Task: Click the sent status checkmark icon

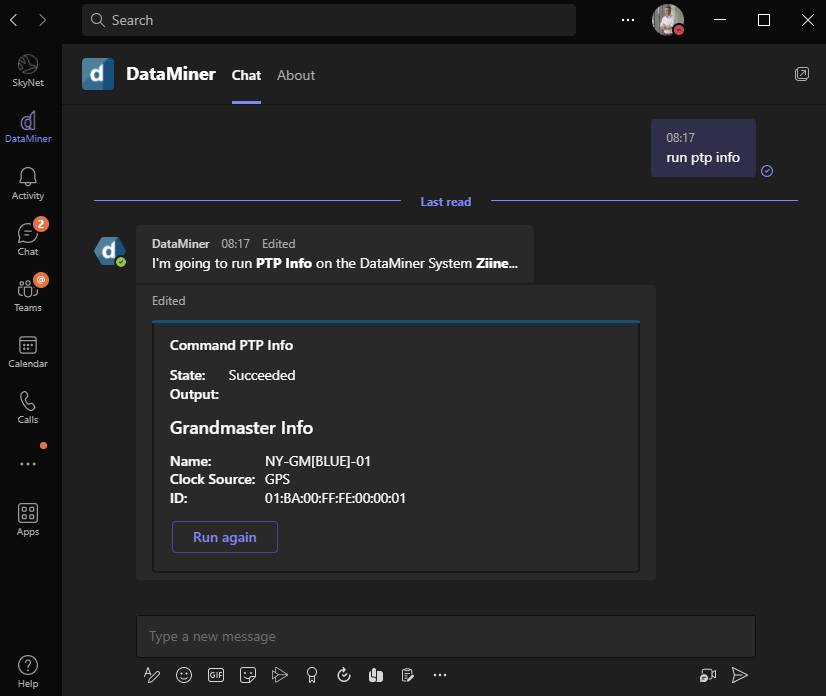Action: point(767,171)
